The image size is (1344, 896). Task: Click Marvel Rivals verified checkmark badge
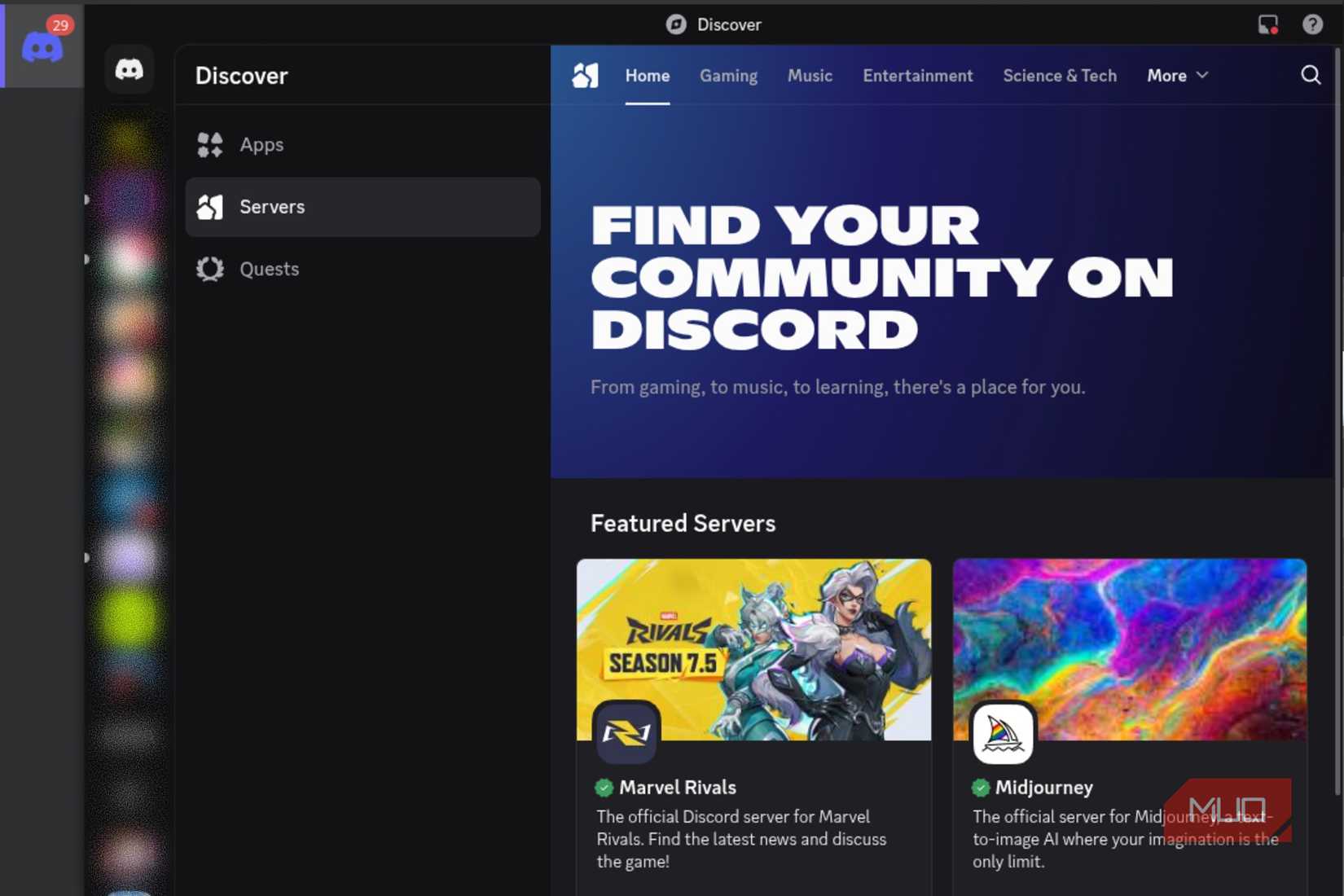point(604,788)
